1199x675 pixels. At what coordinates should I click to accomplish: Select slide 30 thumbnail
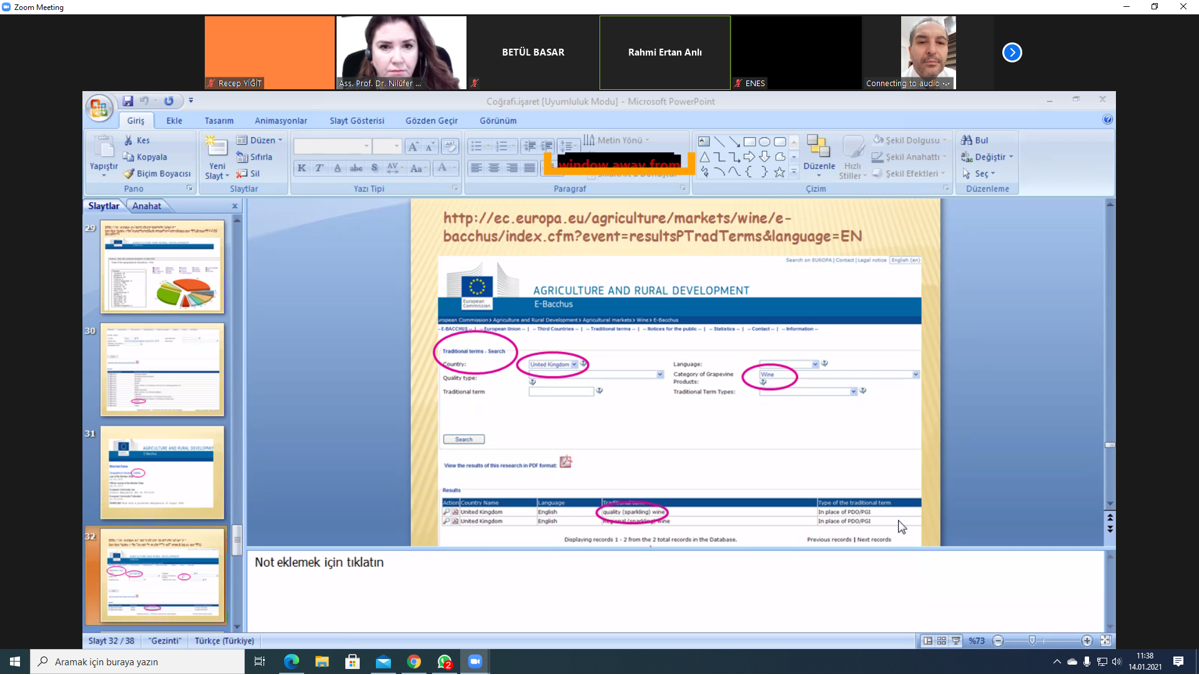[162, 370]
